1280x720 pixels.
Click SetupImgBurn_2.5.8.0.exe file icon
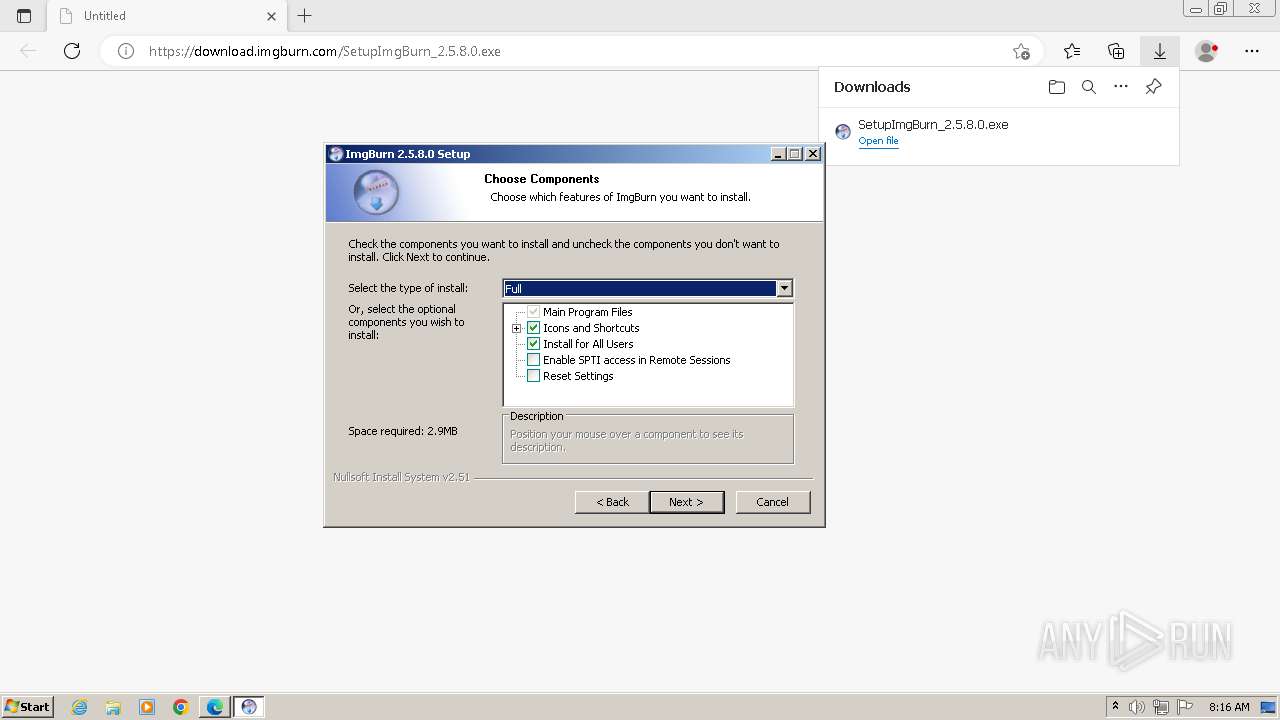pos(843,132)
